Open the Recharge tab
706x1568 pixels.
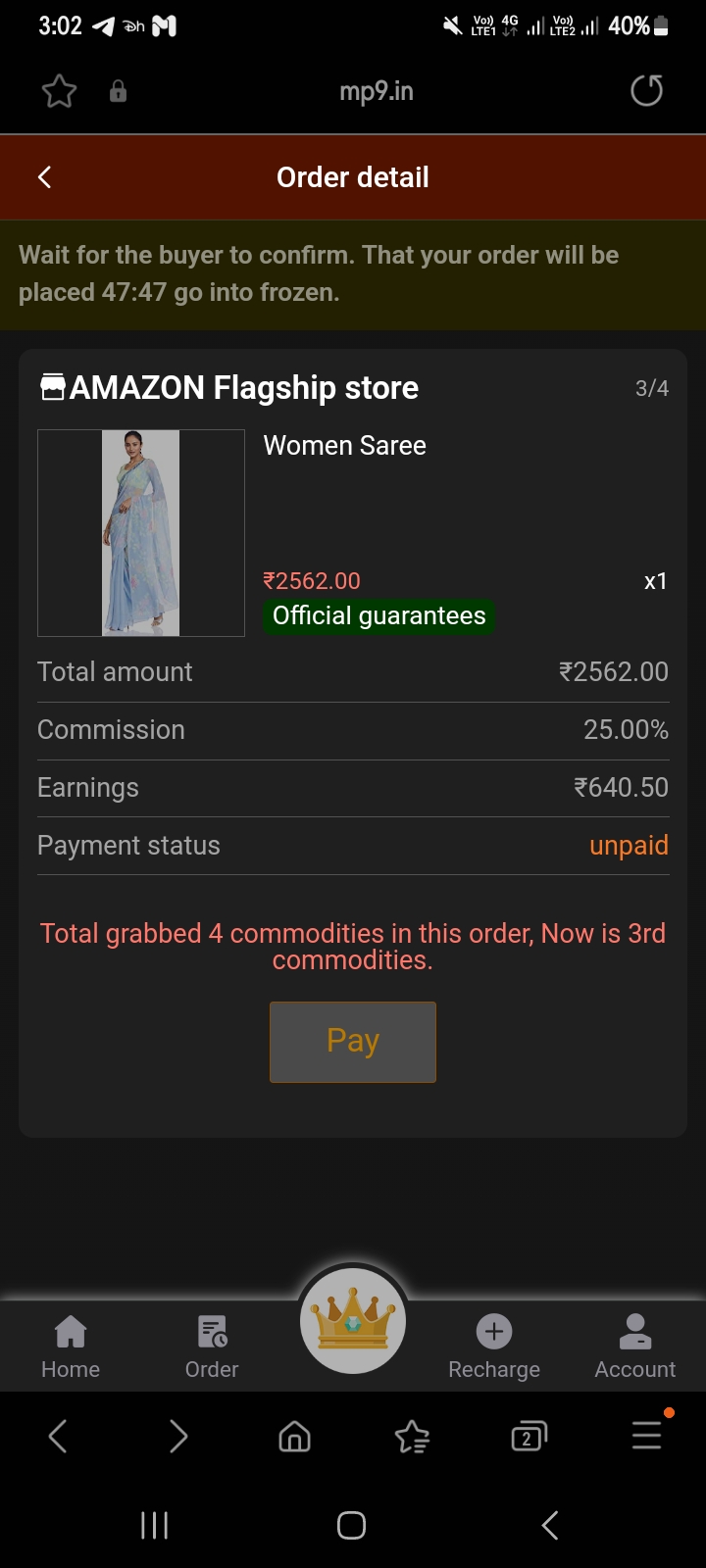pyautogui.click(x=494, y=1345)
